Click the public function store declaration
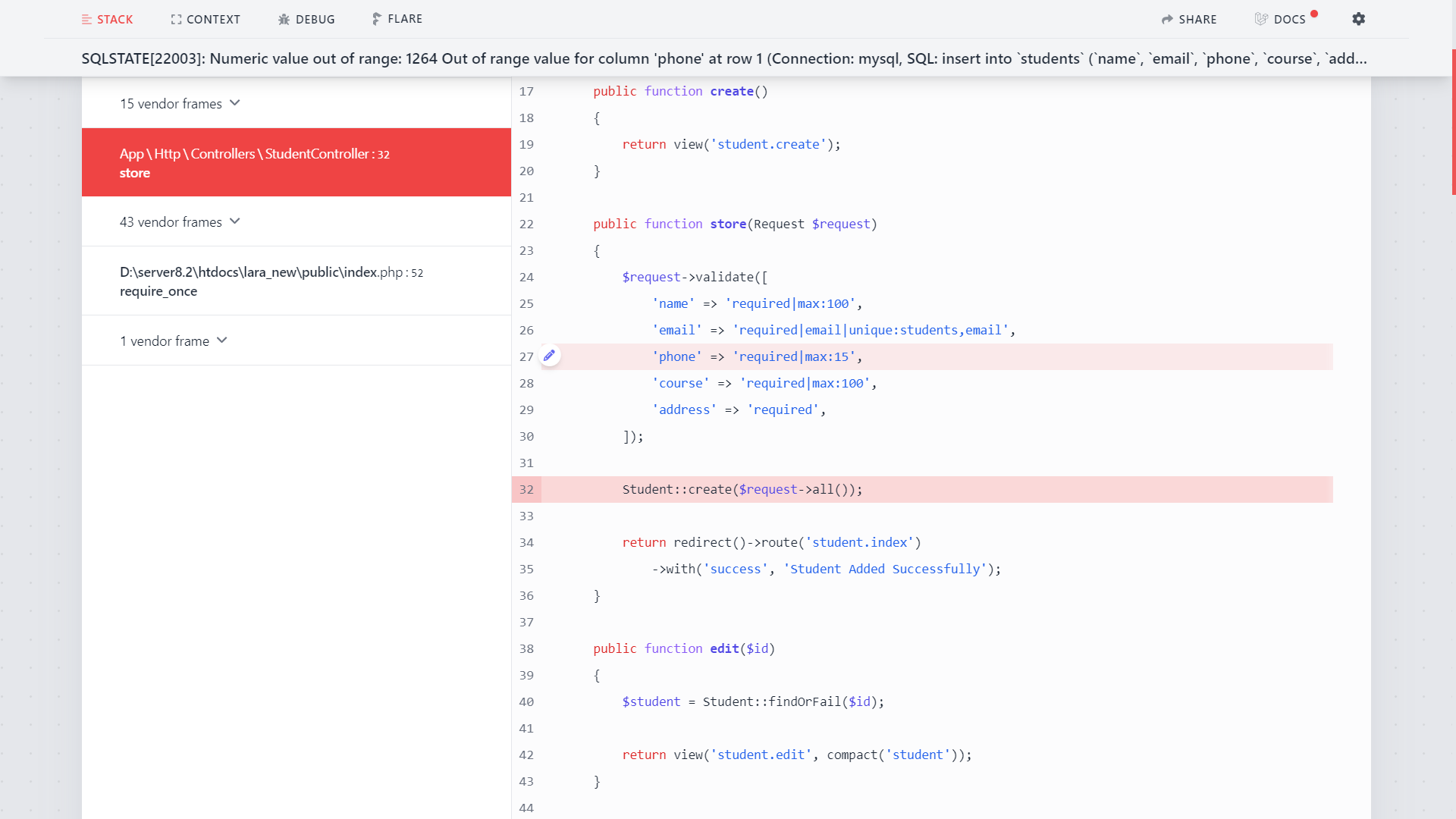Image resolution: width=1456 pixels, height=819 pixels. tap(735, 224)
